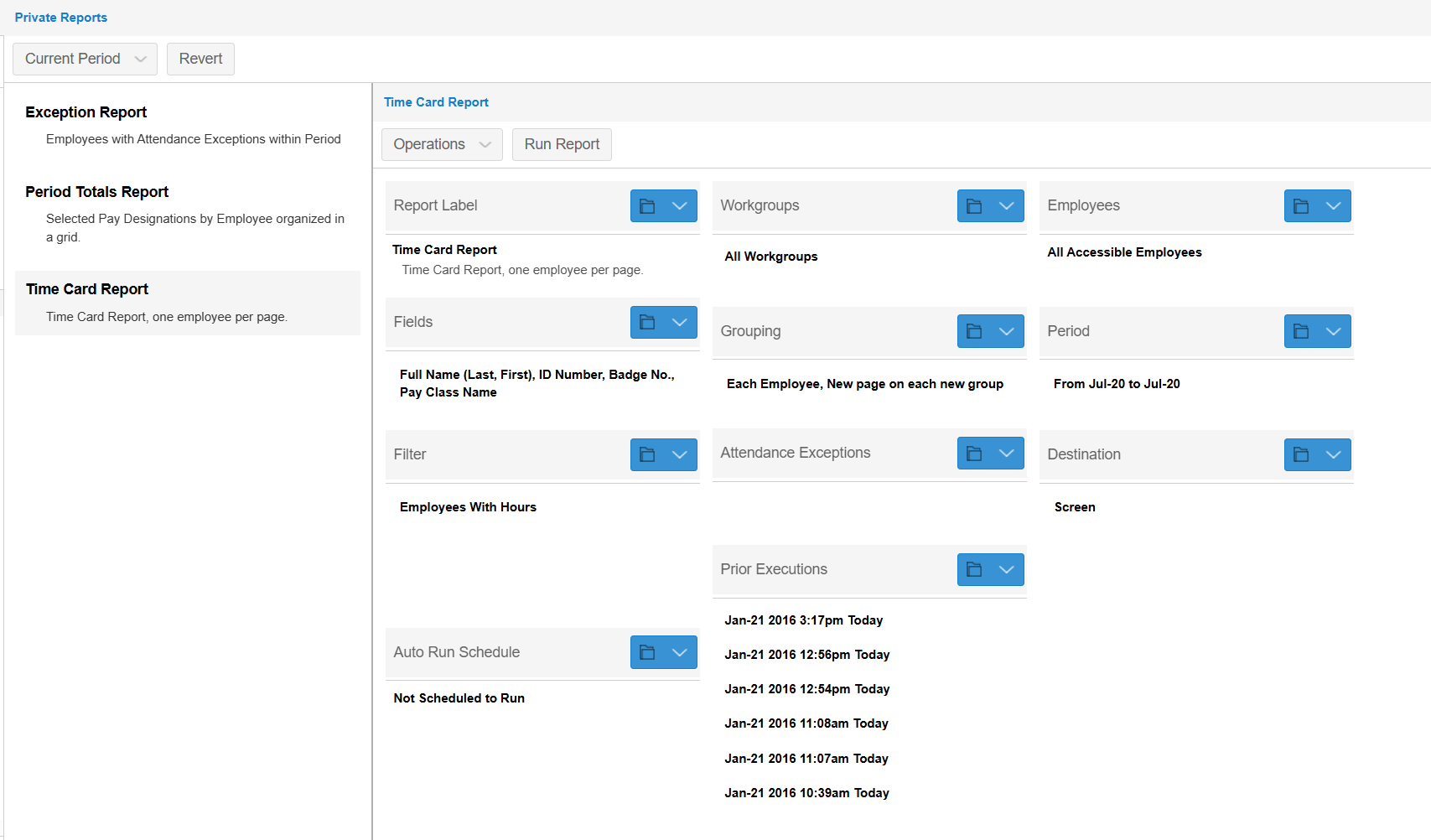This screenshot has width=1431, height=840.
Task: Open the Private Reports link
Action: click(61, 18)
